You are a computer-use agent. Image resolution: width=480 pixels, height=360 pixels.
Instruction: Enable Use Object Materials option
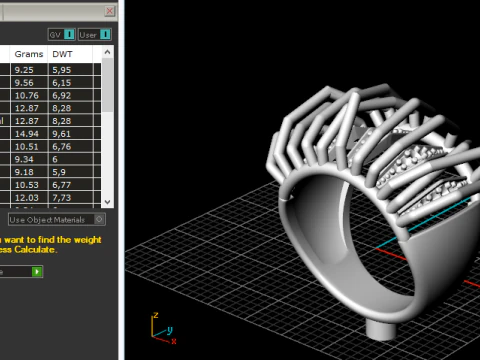pos(57,220)
